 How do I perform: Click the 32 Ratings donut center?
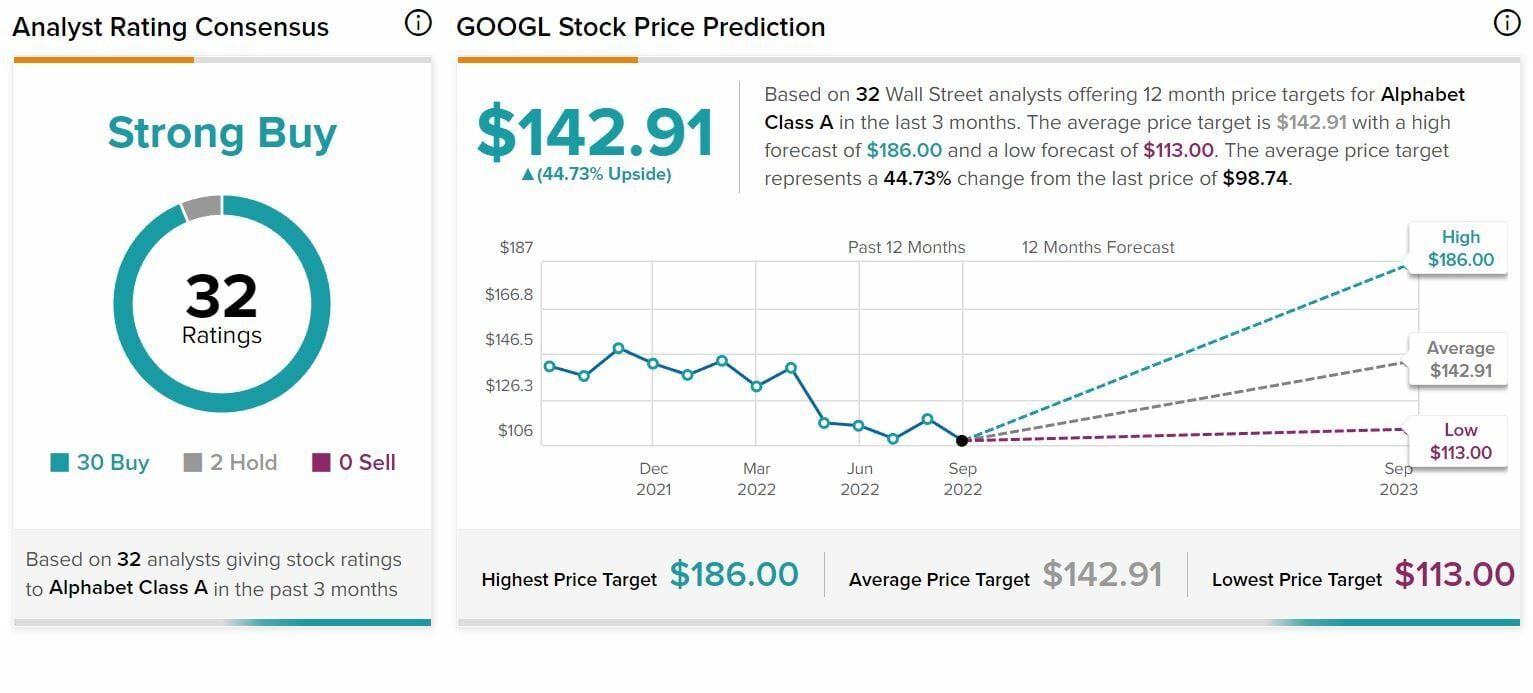(221, 307)
